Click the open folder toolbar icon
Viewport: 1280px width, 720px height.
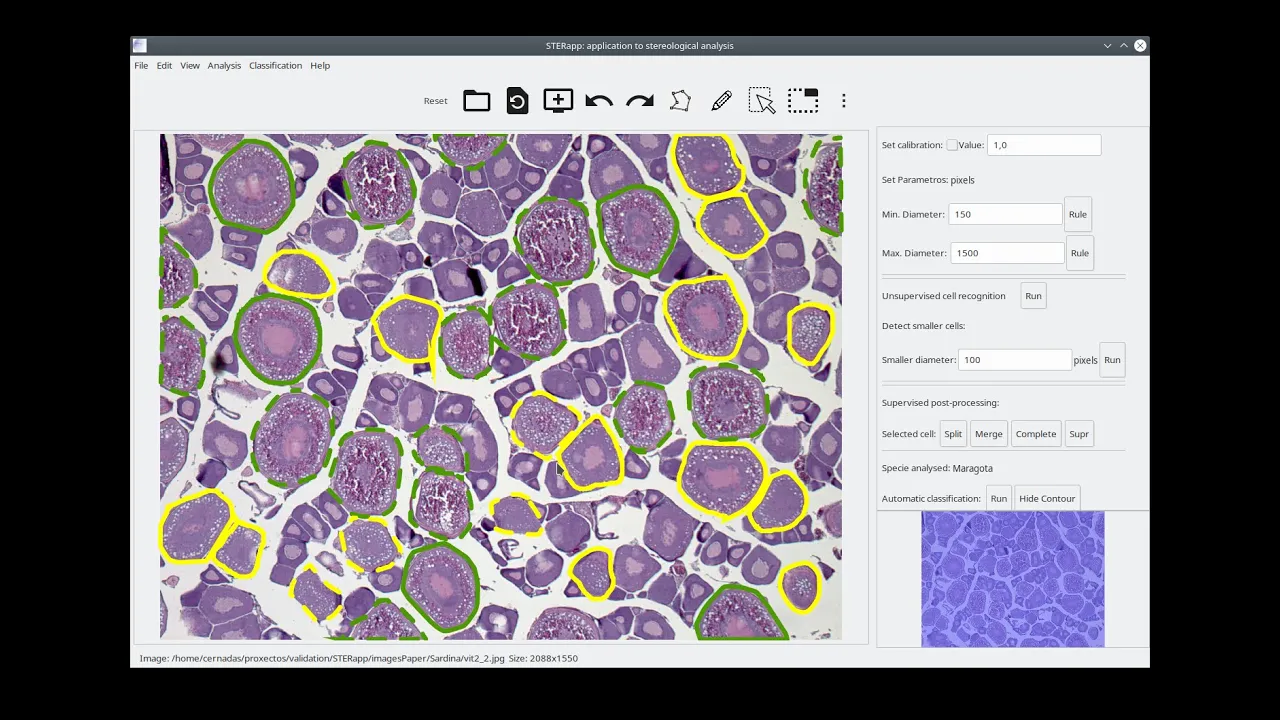[477, 101]
